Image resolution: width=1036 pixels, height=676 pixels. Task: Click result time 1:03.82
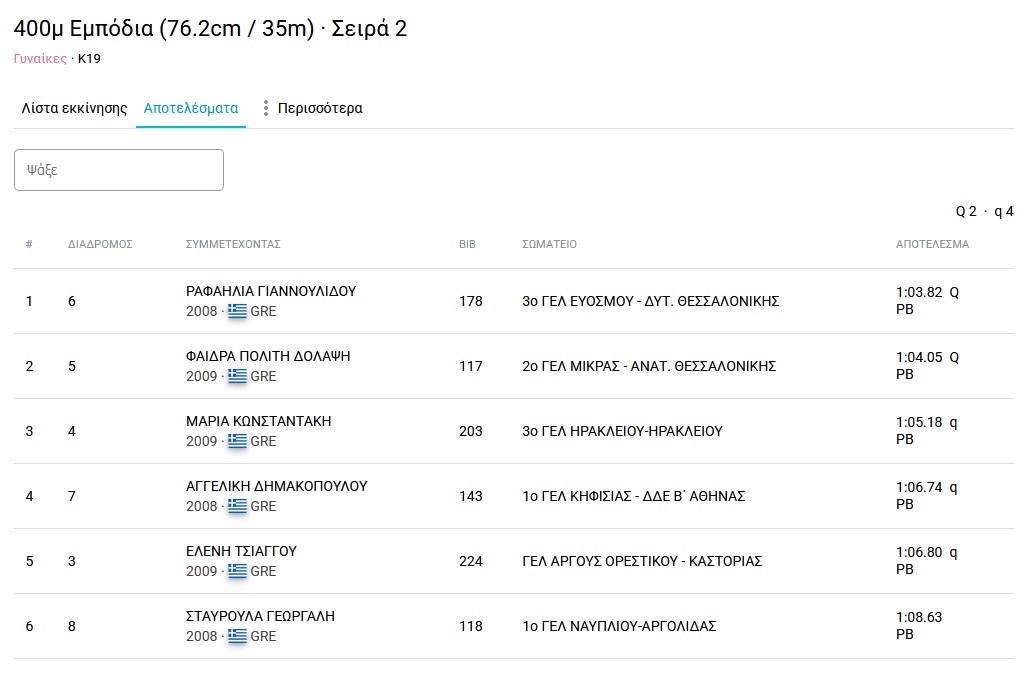coord(919,292)
